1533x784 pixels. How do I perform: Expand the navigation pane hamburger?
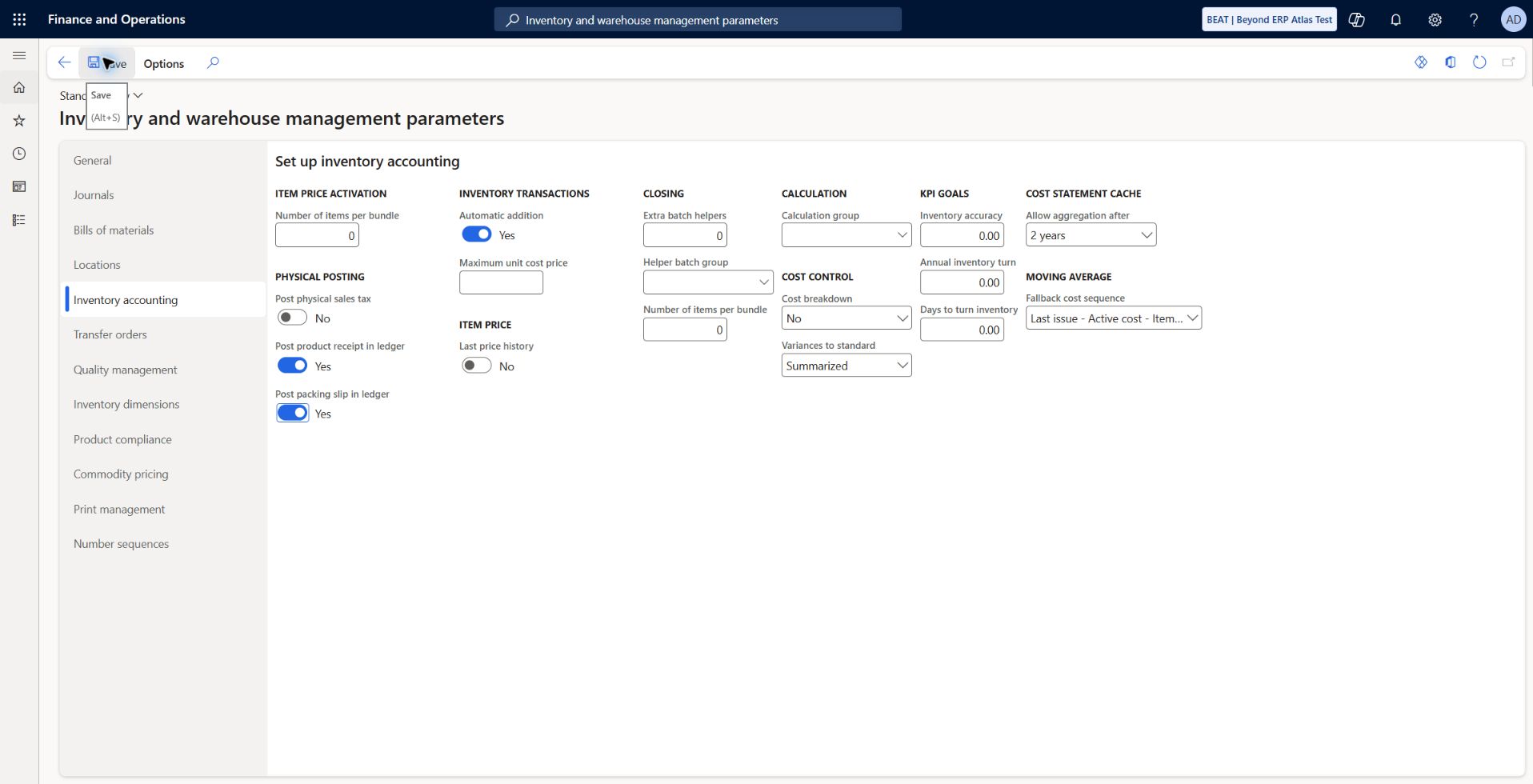(19, 55)
